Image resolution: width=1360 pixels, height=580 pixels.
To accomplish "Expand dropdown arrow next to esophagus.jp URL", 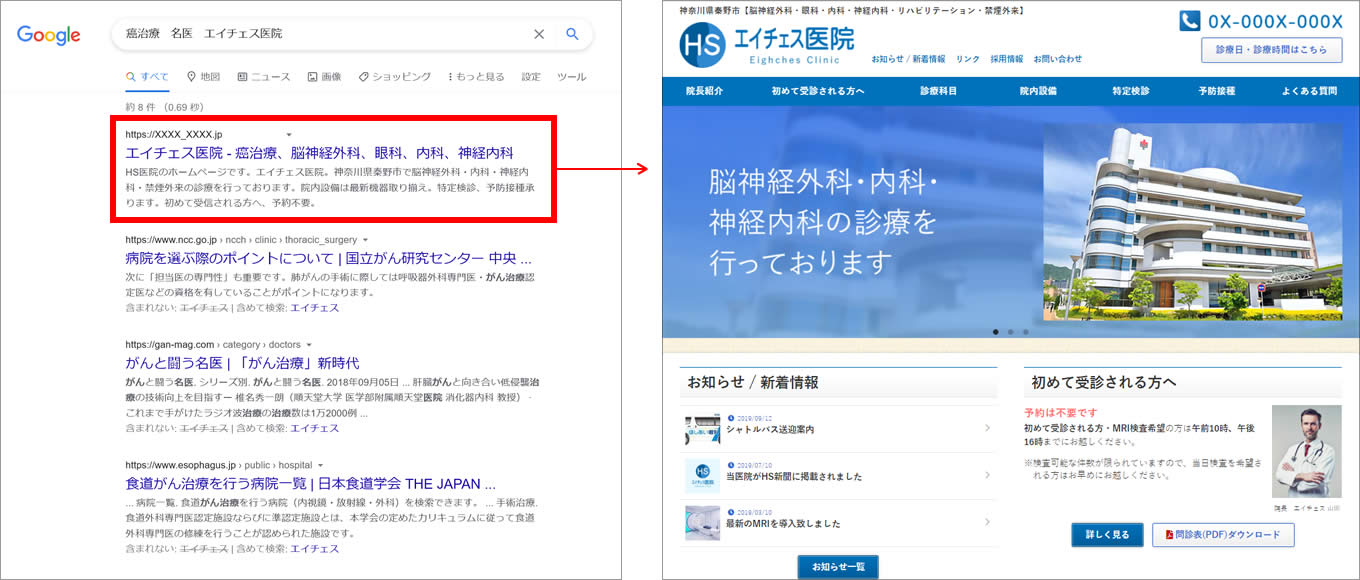I will 320,465.
